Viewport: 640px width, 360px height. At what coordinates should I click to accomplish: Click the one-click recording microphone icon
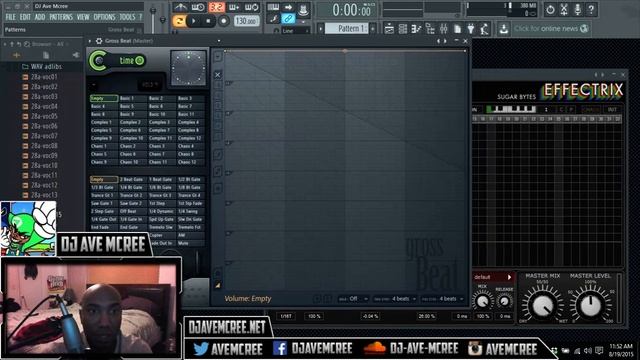[578, 9]
